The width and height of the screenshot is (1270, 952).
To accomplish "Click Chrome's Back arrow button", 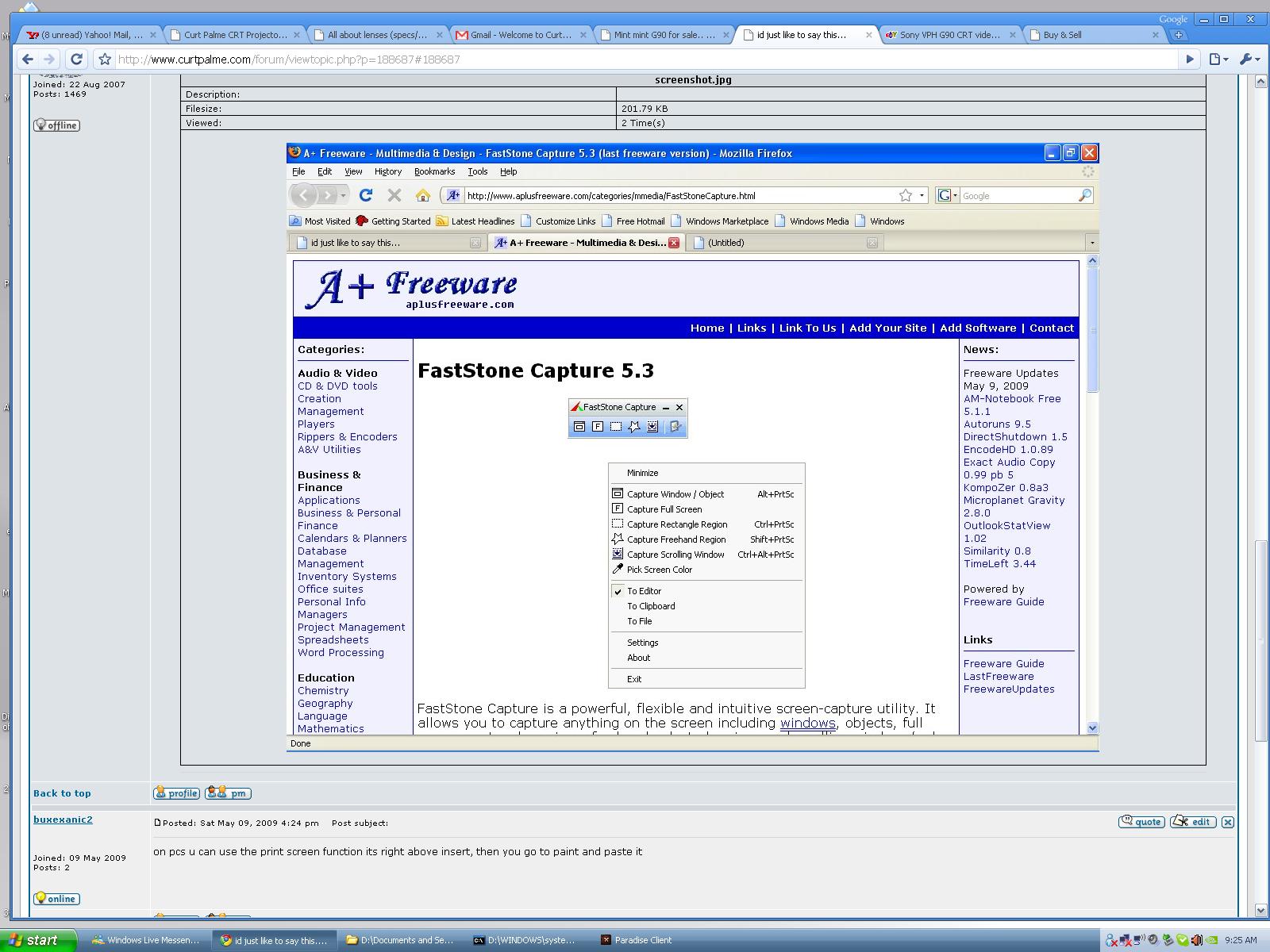I will (x=28, y=59).
